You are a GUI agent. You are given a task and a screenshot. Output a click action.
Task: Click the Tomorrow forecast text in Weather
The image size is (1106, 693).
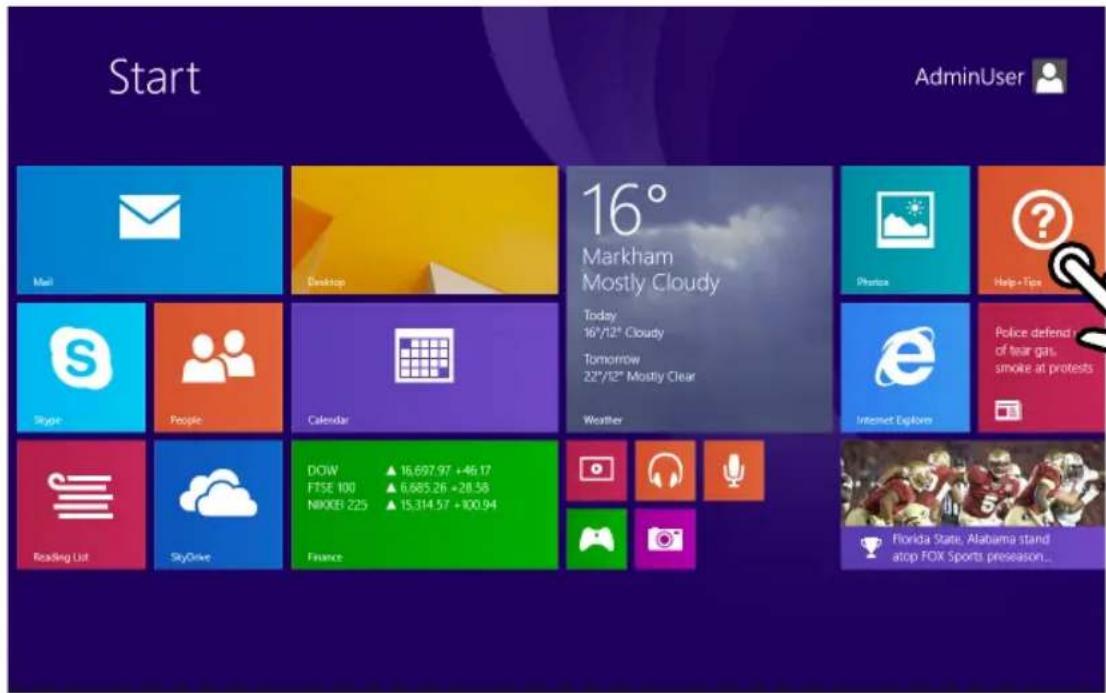(x=638, y=368)
